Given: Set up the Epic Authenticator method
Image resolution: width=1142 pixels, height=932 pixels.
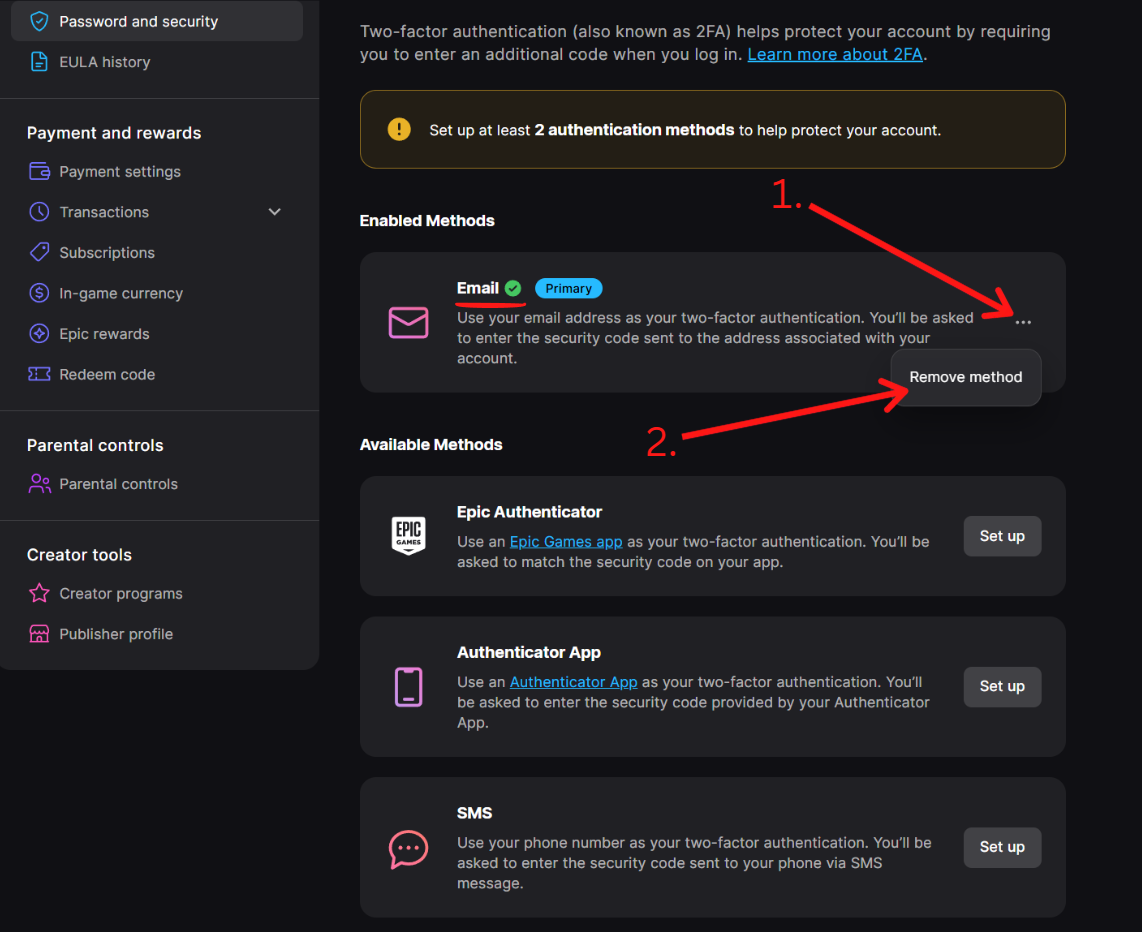Looking at the screenshot, I should (1002, 536).
